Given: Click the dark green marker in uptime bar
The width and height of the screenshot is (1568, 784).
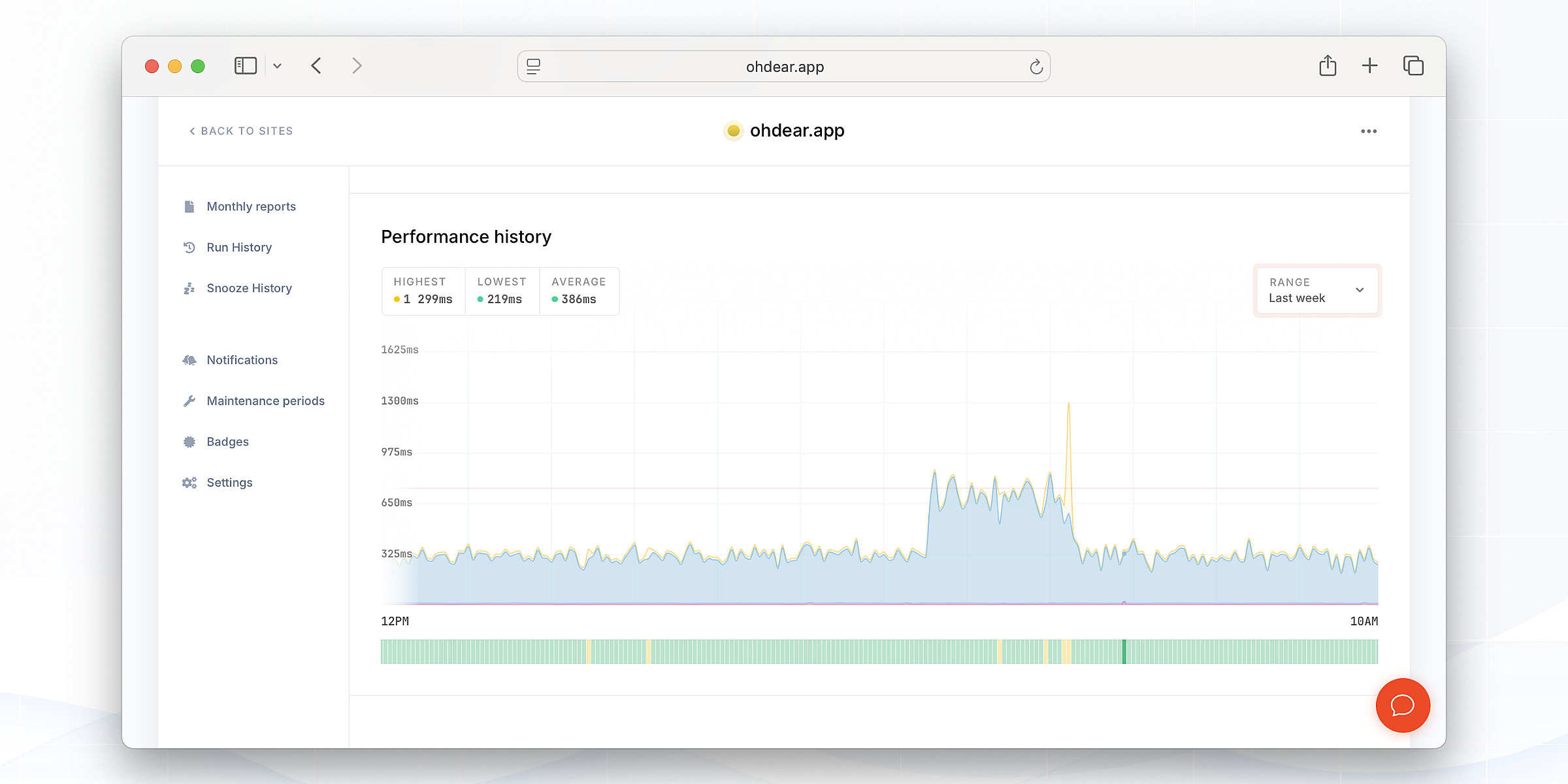Looking at the screenshot, I should 1124,651.
